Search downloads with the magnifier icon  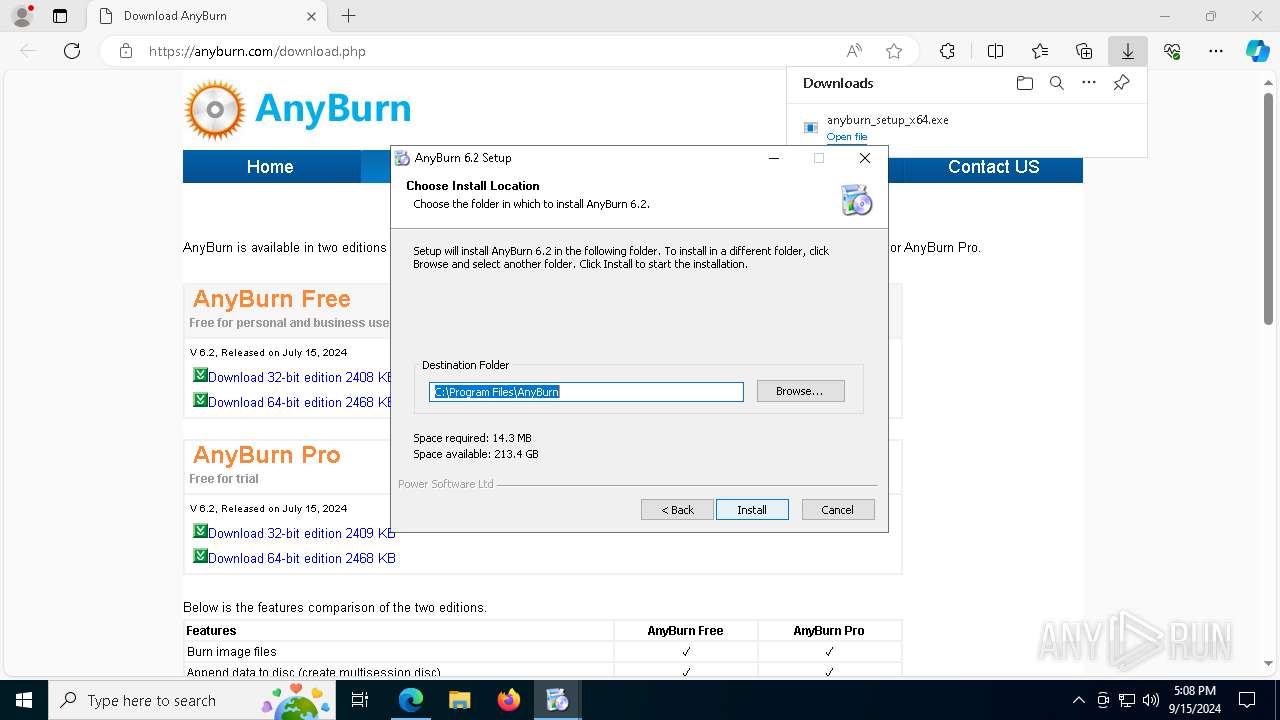(1056, 83)
